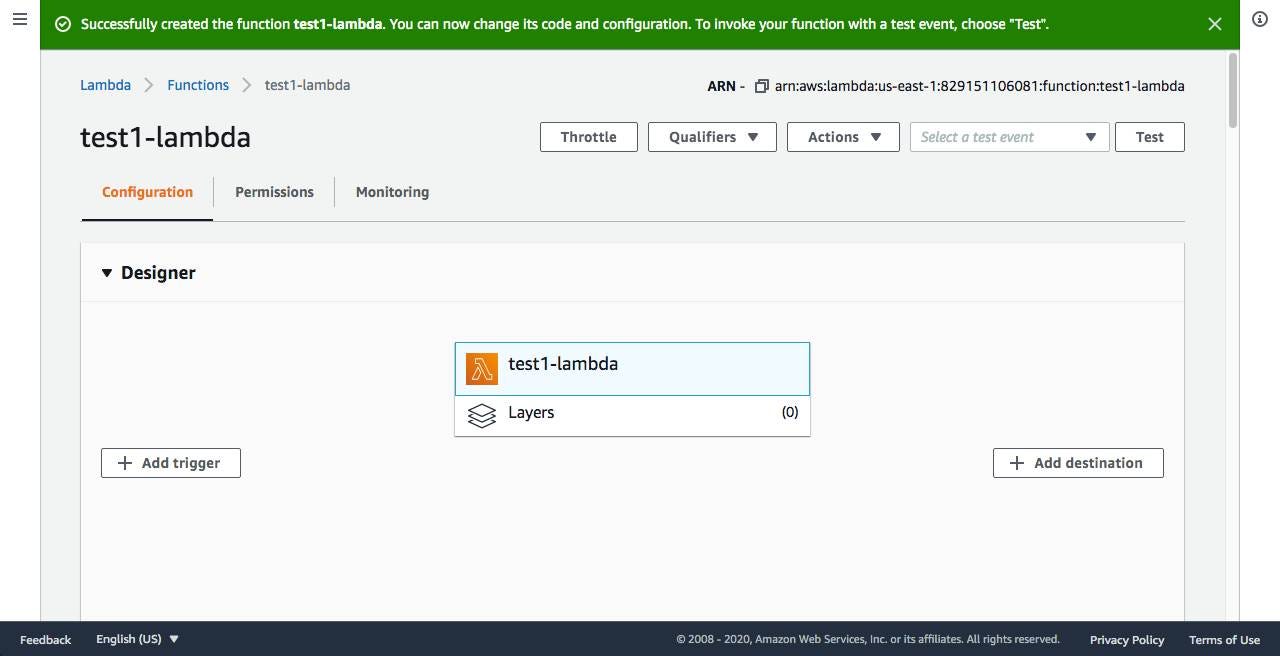Dismiss the green success banner
Screen dimensions: 1280x656
[1215, 24]
